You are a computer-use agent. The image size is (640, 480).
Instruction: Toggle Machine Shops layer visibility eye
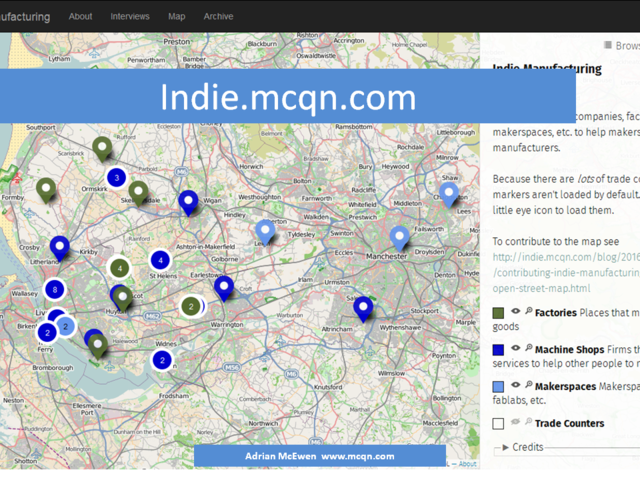[x=516, y=348]
